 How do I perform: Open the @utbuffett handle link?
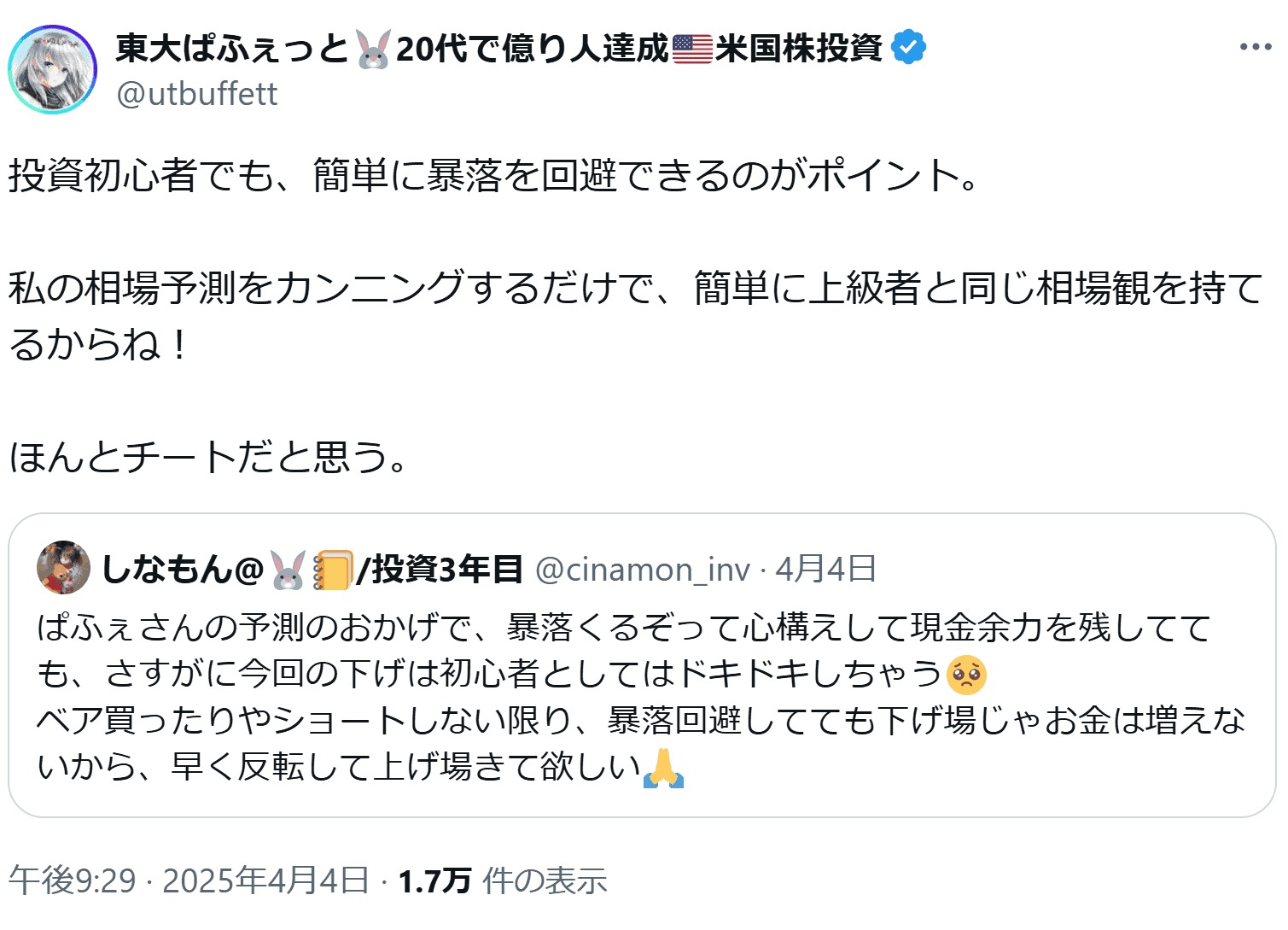(197, 94)
